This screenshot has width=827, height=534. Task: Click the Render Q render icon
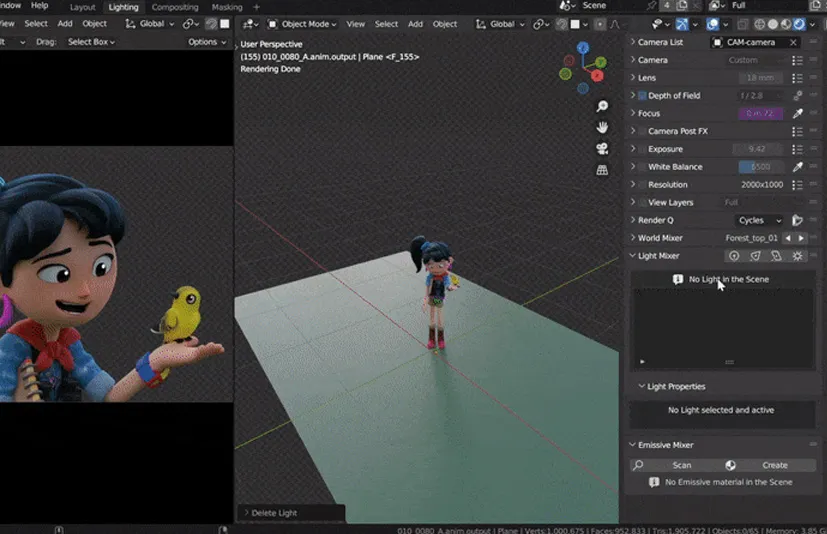[797, 220]
